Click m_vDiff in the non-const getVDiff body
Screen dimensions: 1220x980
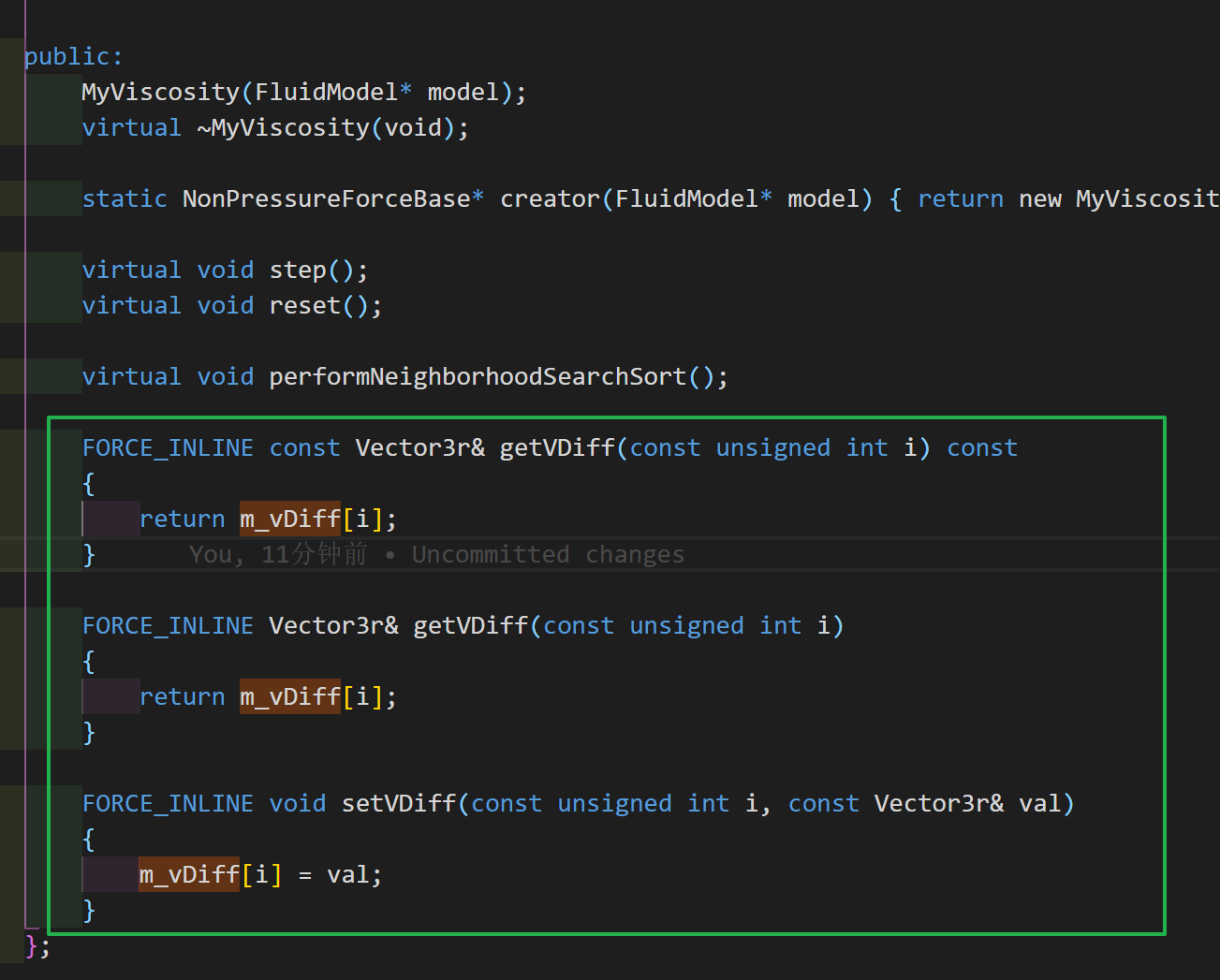(290, 696)
